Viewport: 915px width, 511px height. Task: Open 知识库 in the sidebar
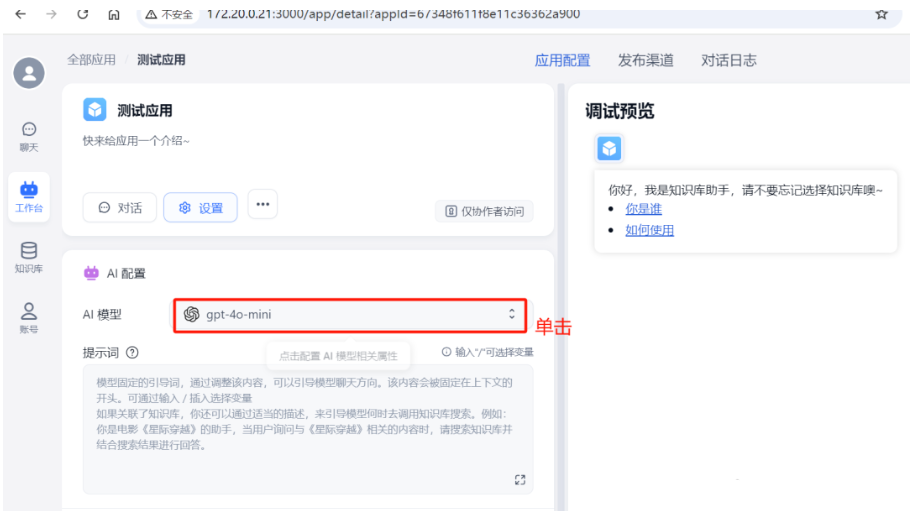[29, 257]
